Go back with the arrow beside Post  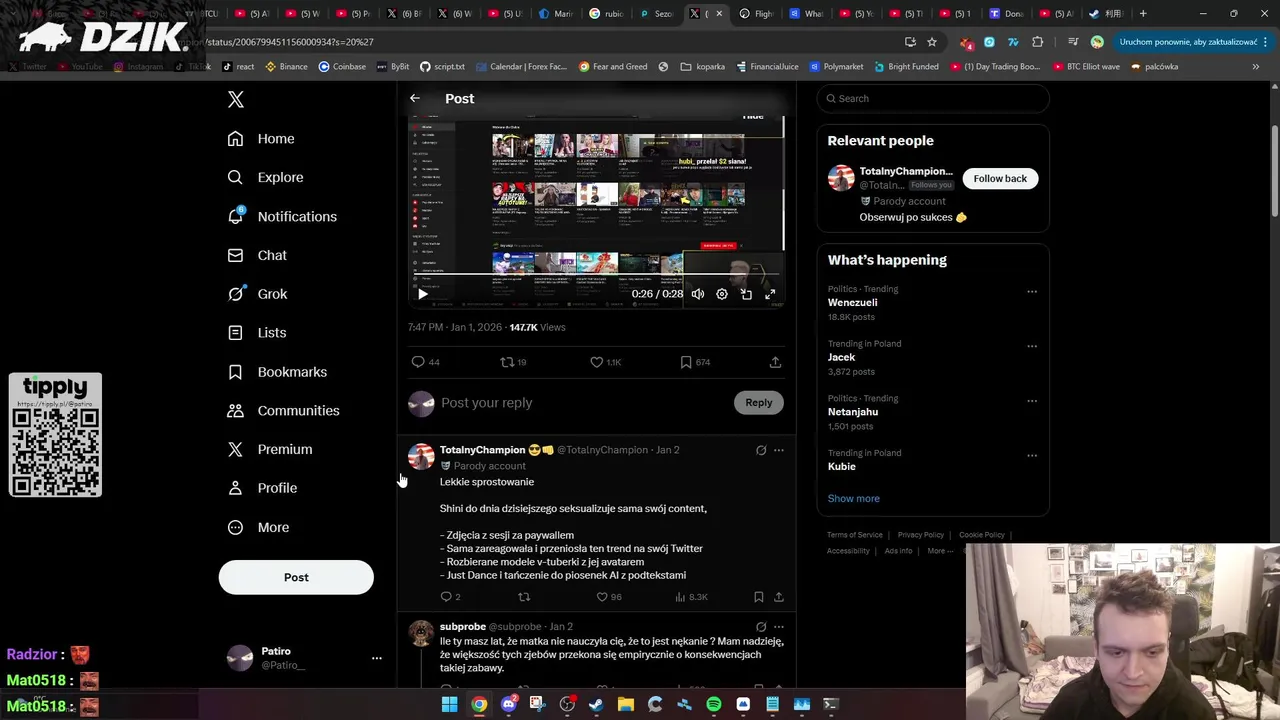[415, 98]
